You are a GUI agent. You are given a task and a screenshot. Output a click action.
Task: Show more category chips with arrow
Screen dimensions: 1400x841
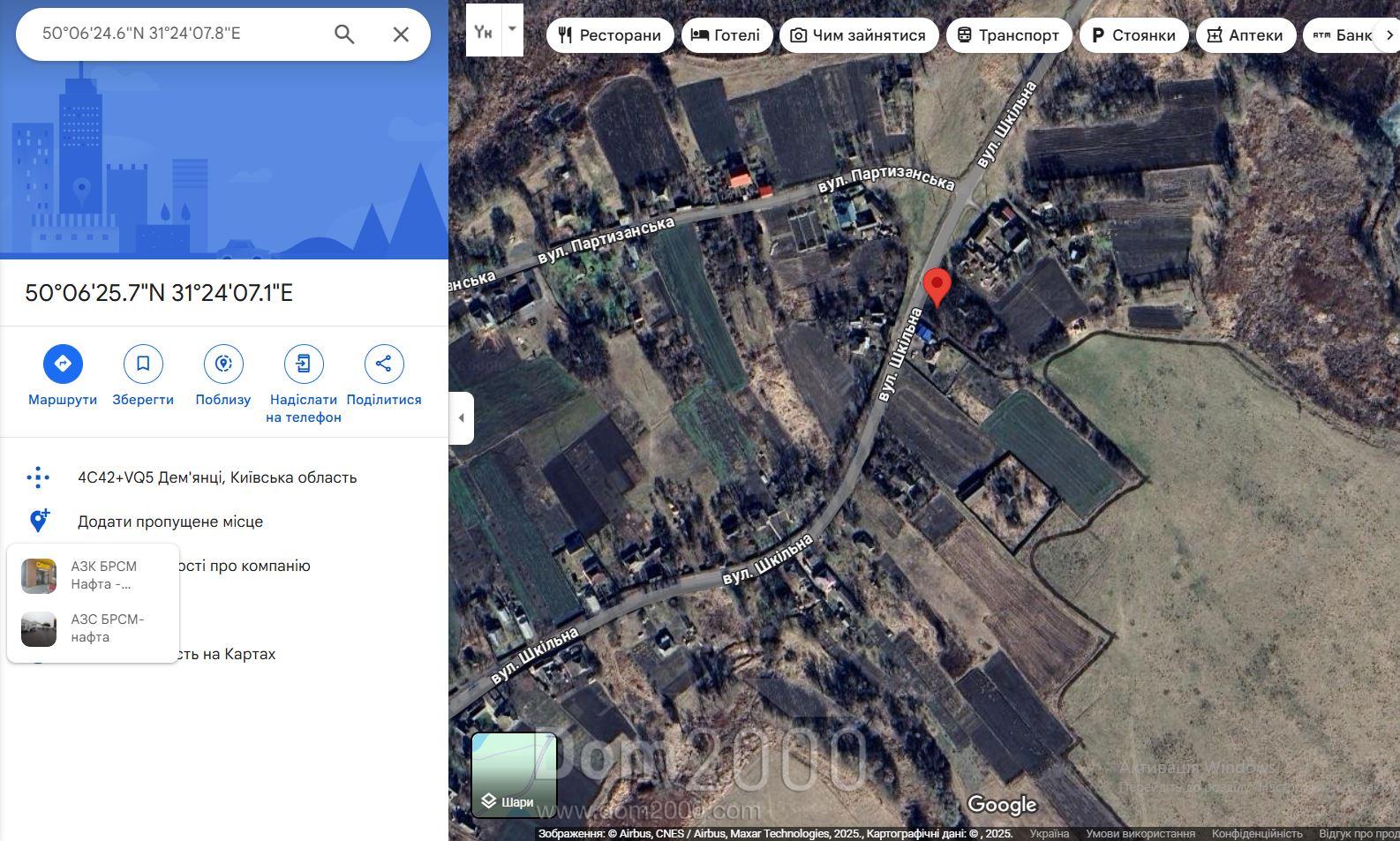pos(1389,35)
